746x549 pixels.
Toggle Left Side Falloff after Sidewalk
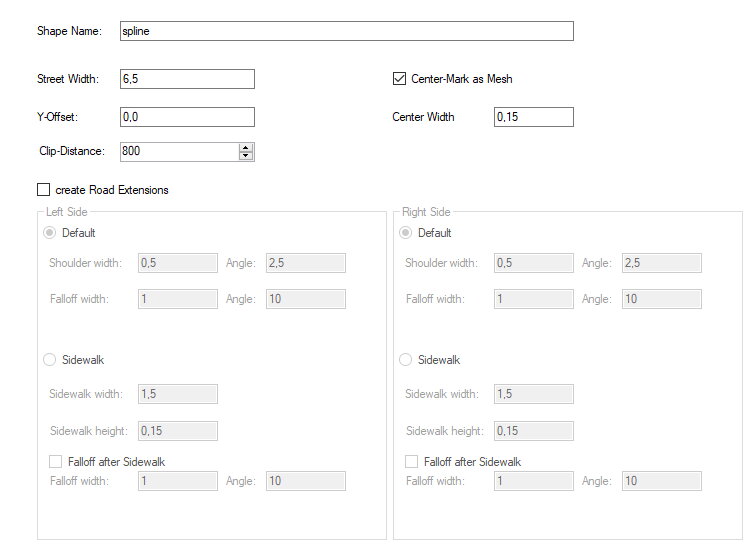click(x=56, y=462)
